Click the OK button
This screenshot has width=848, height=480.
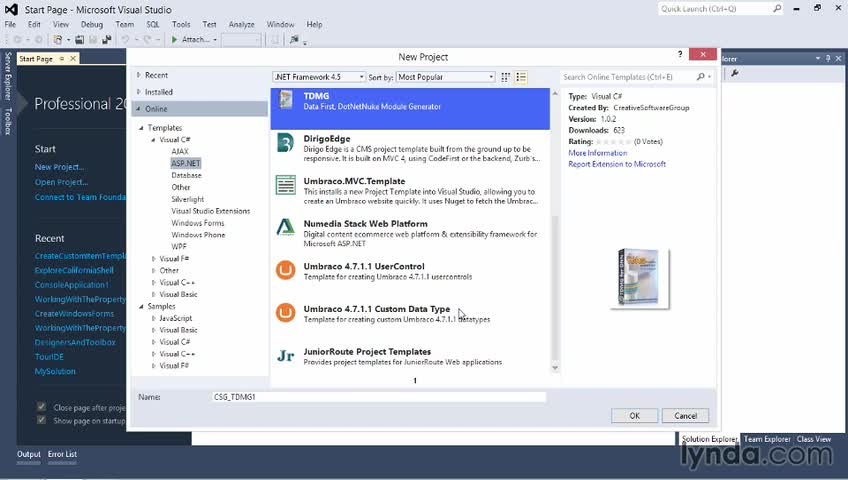[634, 416]
